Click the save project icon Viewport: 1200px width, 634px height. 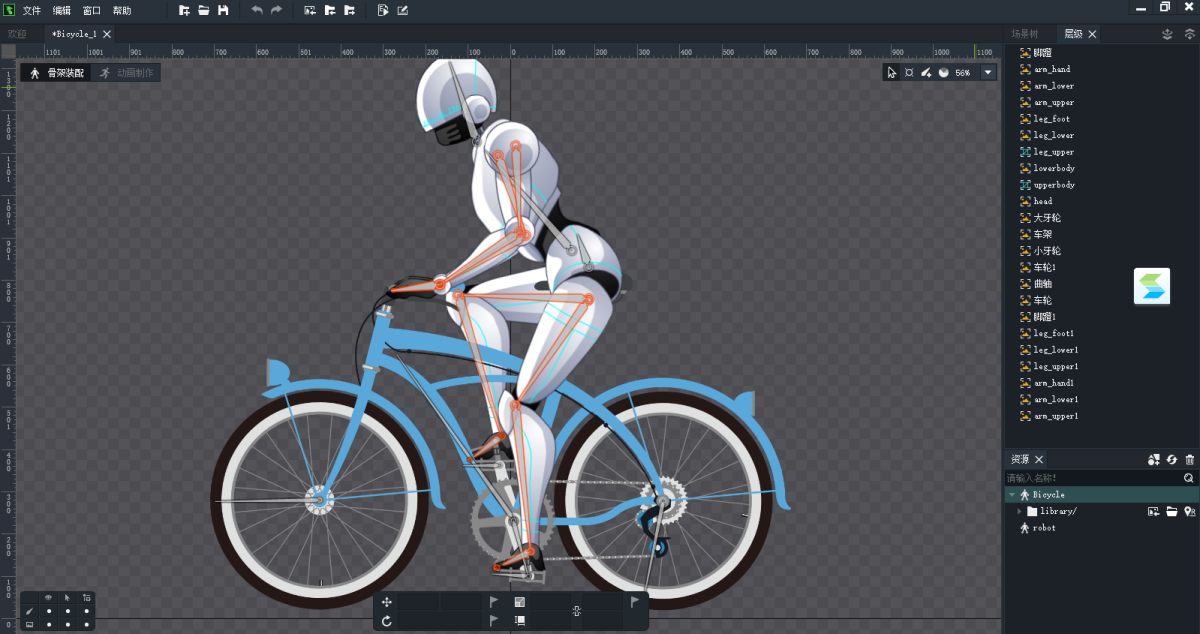(223, 10)
